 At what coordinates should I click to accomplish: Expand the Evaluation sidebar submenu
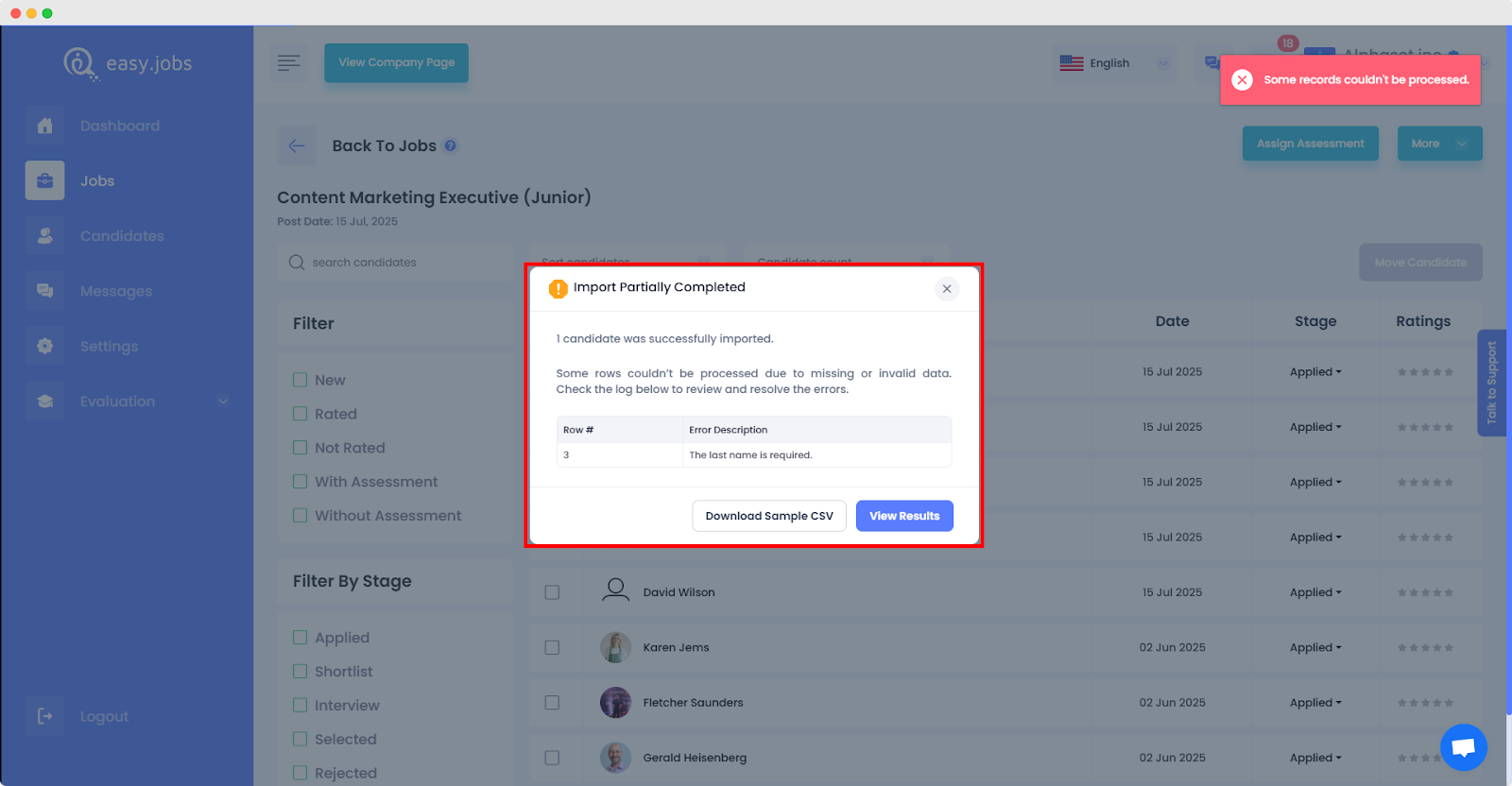click(223, 402)
